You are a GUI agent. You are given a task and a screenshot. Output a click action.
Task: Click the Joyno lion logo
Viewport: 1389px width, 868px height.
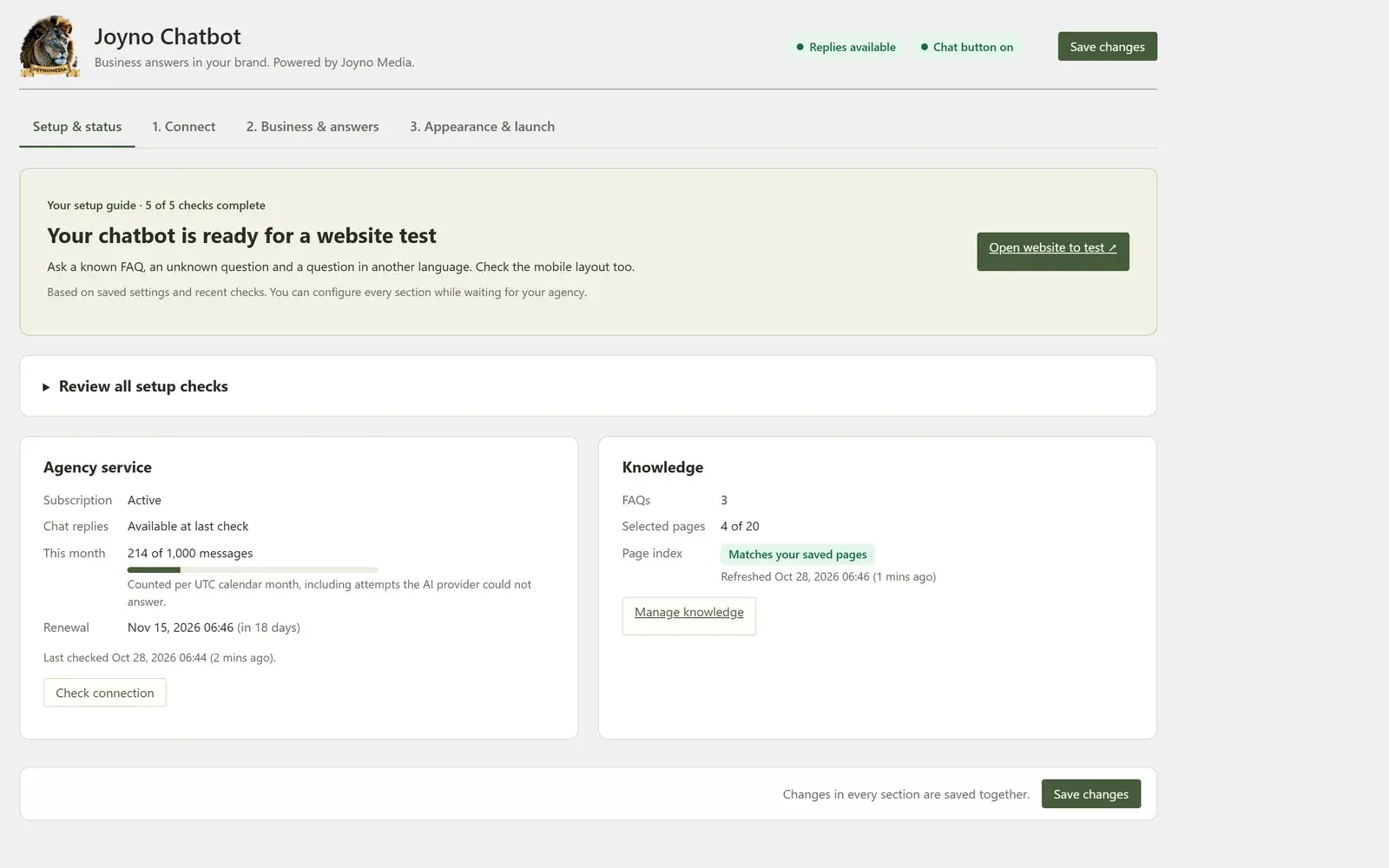click(50, 47)
